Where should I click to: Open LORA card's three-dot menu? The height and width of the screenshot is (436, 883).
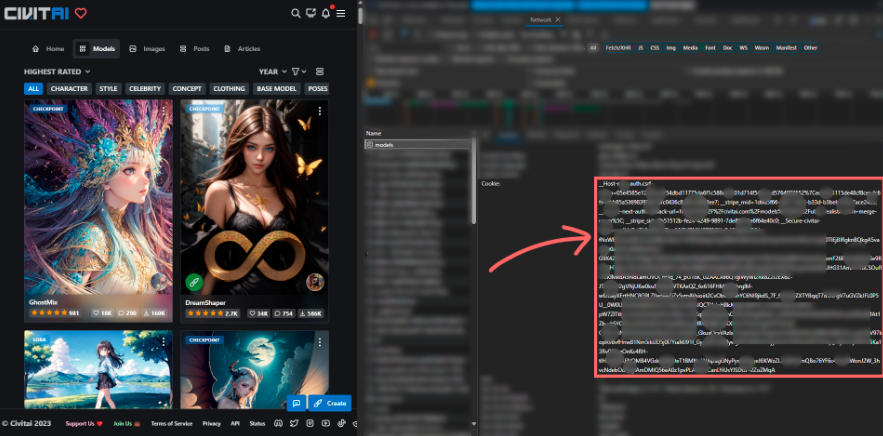164,341
